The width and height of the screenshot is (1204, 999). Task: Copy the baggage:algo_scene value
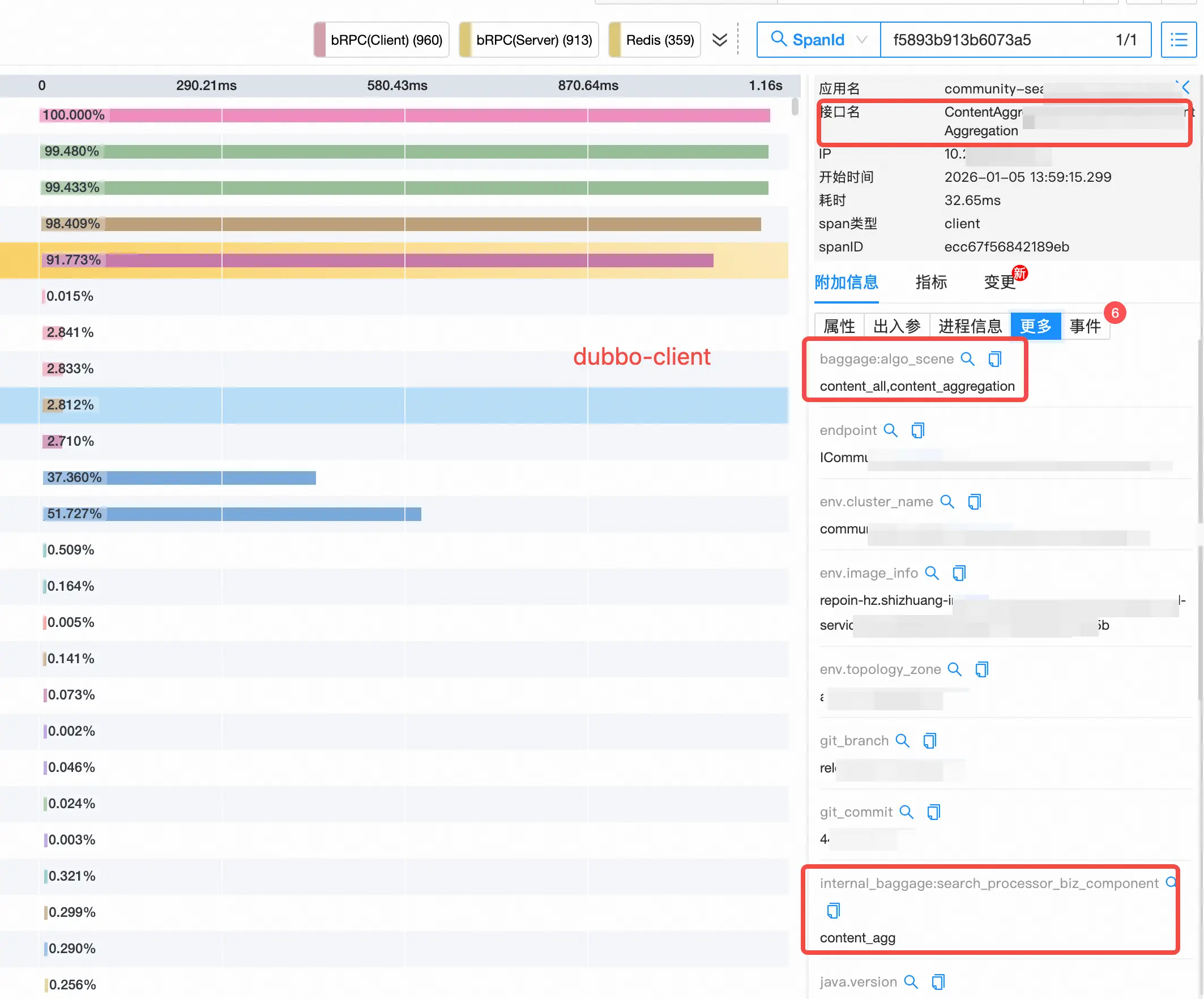click(x=994, y=359)
